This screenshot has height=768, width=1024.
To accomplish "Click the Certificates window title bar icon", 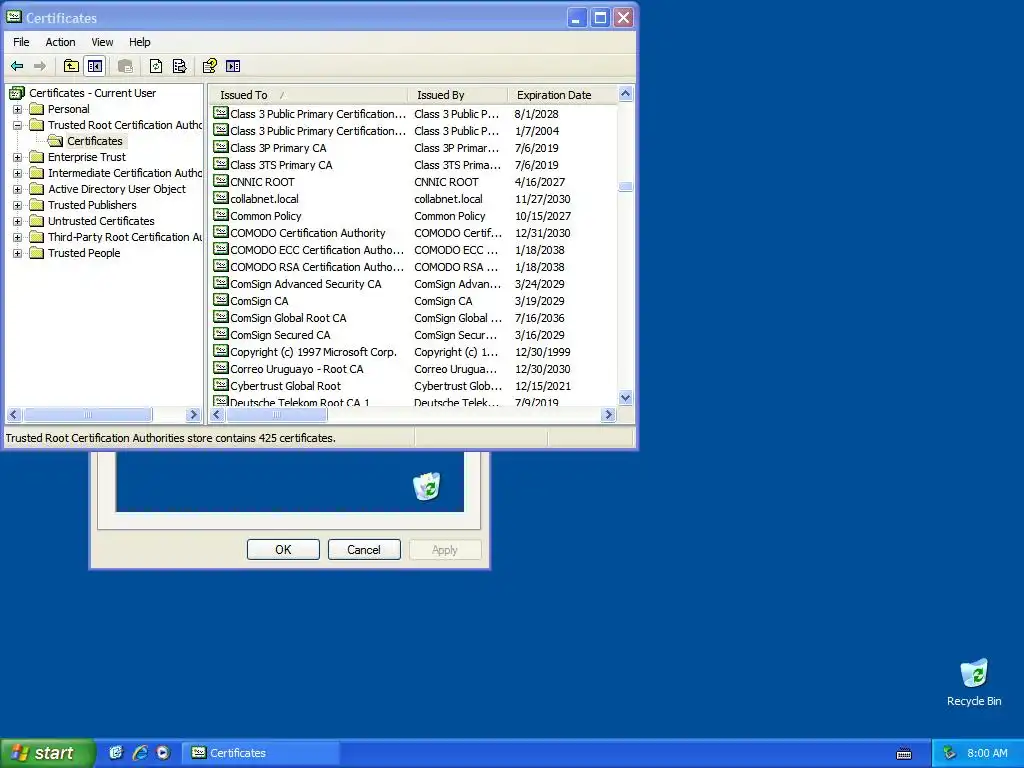I will (14, 18).
